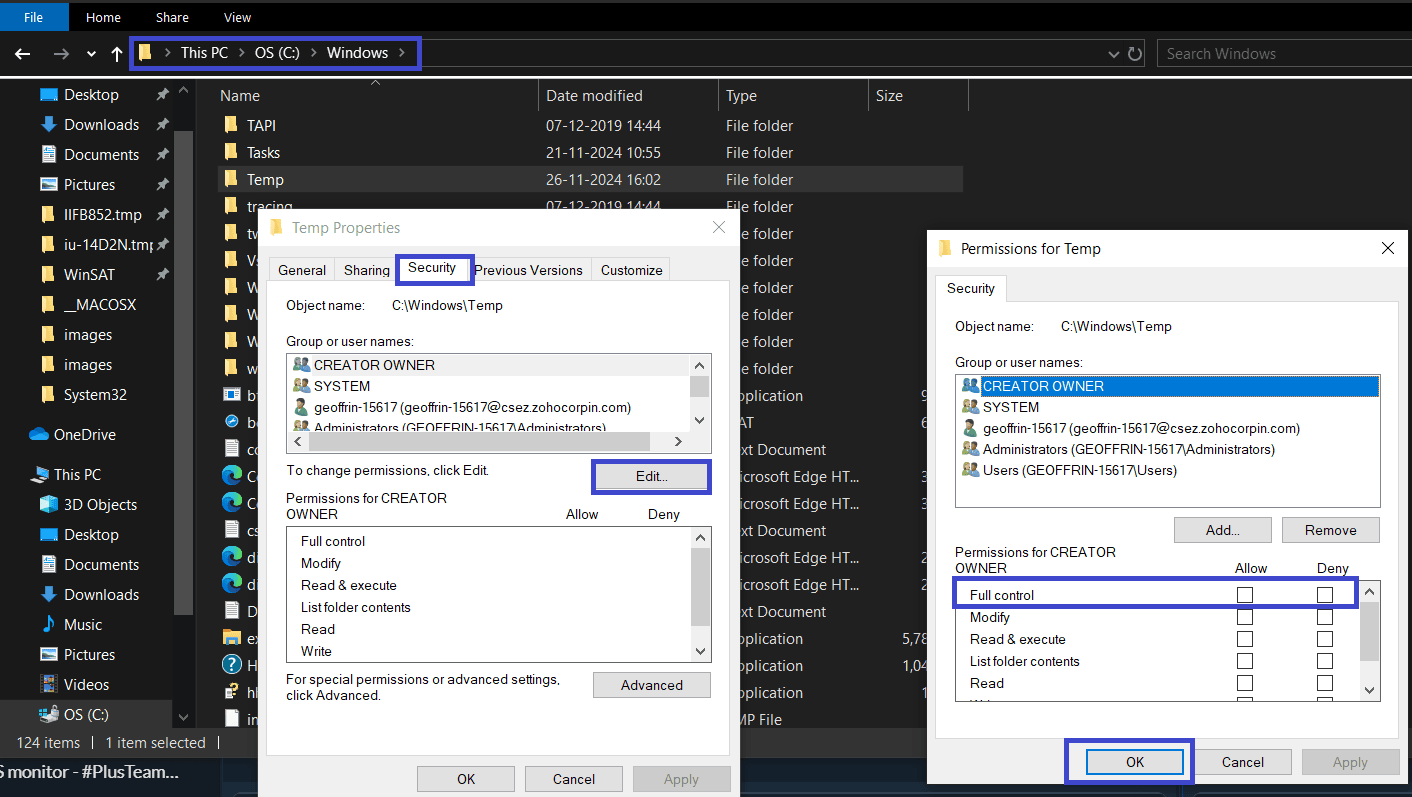
Task: Check Allow for Full control
Action: click(1245, 595)
